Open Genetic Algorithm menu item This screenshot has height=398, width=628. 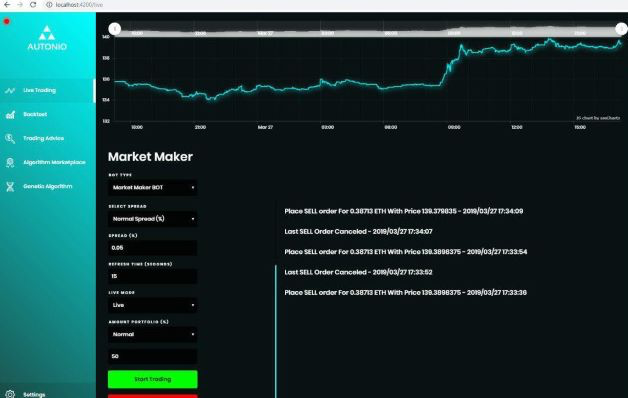pos(48,187)
